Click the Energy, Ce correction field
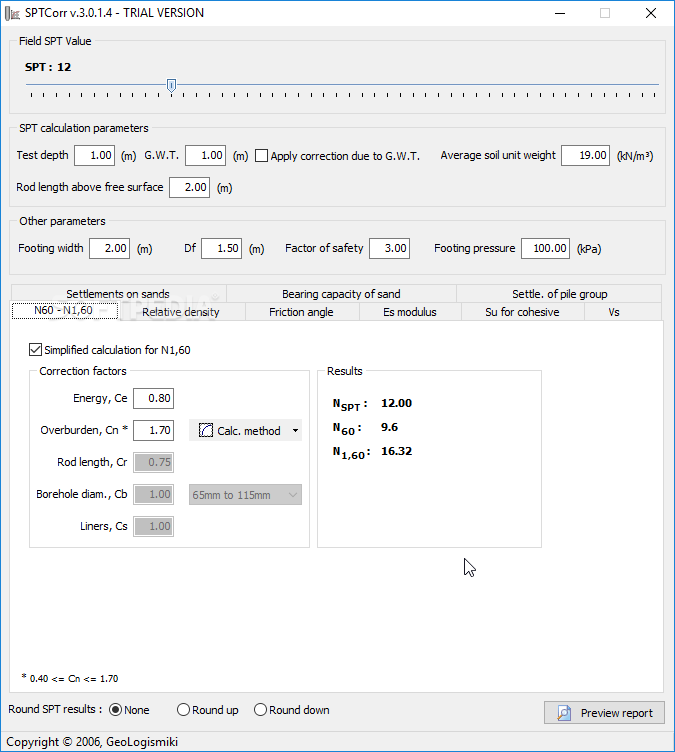Screen dimensions: 675x752 (154, 398)
